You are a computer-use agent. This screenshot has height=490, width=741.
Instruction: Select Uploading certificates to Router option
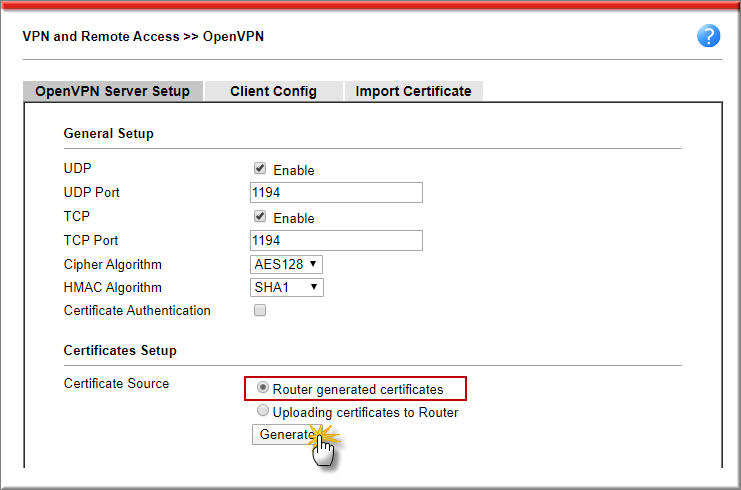[263, 410]
